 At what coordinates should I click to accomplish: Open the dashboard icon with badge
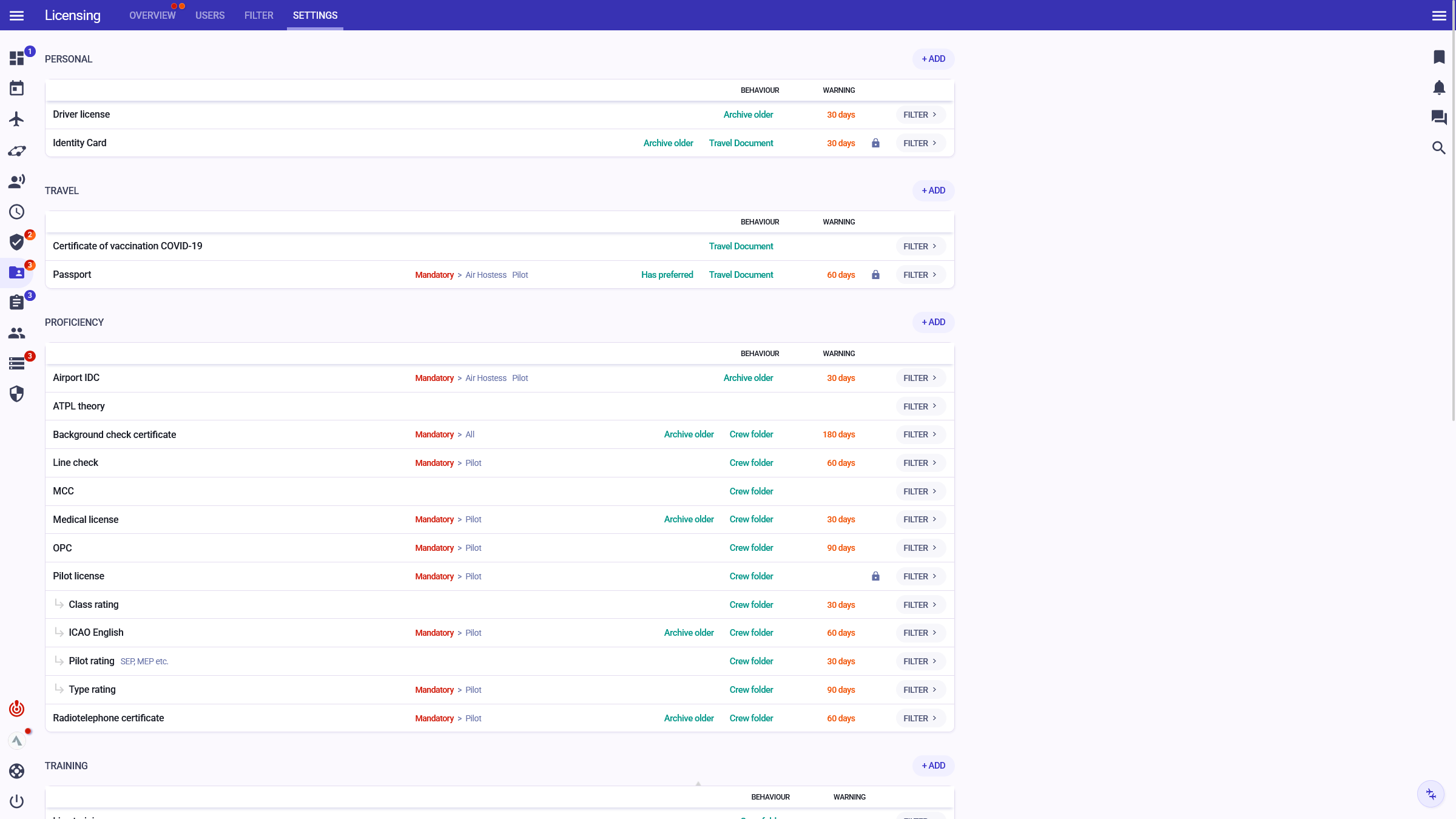pyautogui.click(x=16, y=58)
